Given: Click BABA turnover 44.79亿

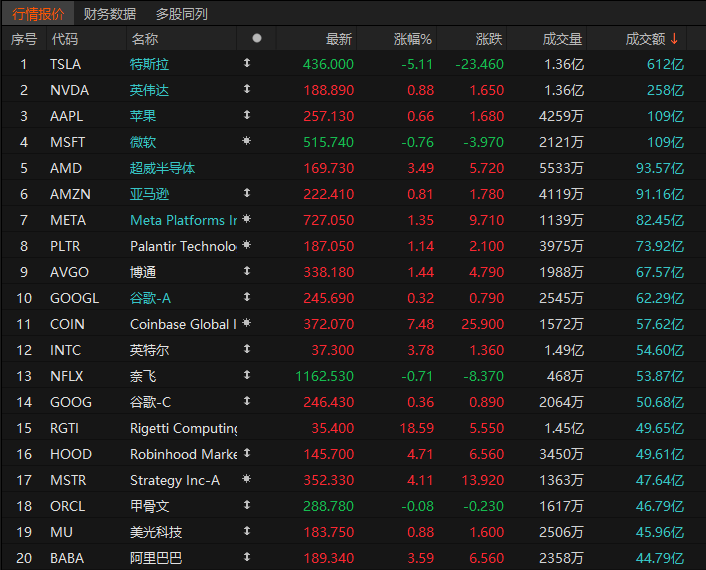Looking at the screenshot, I should click(660, 558).
